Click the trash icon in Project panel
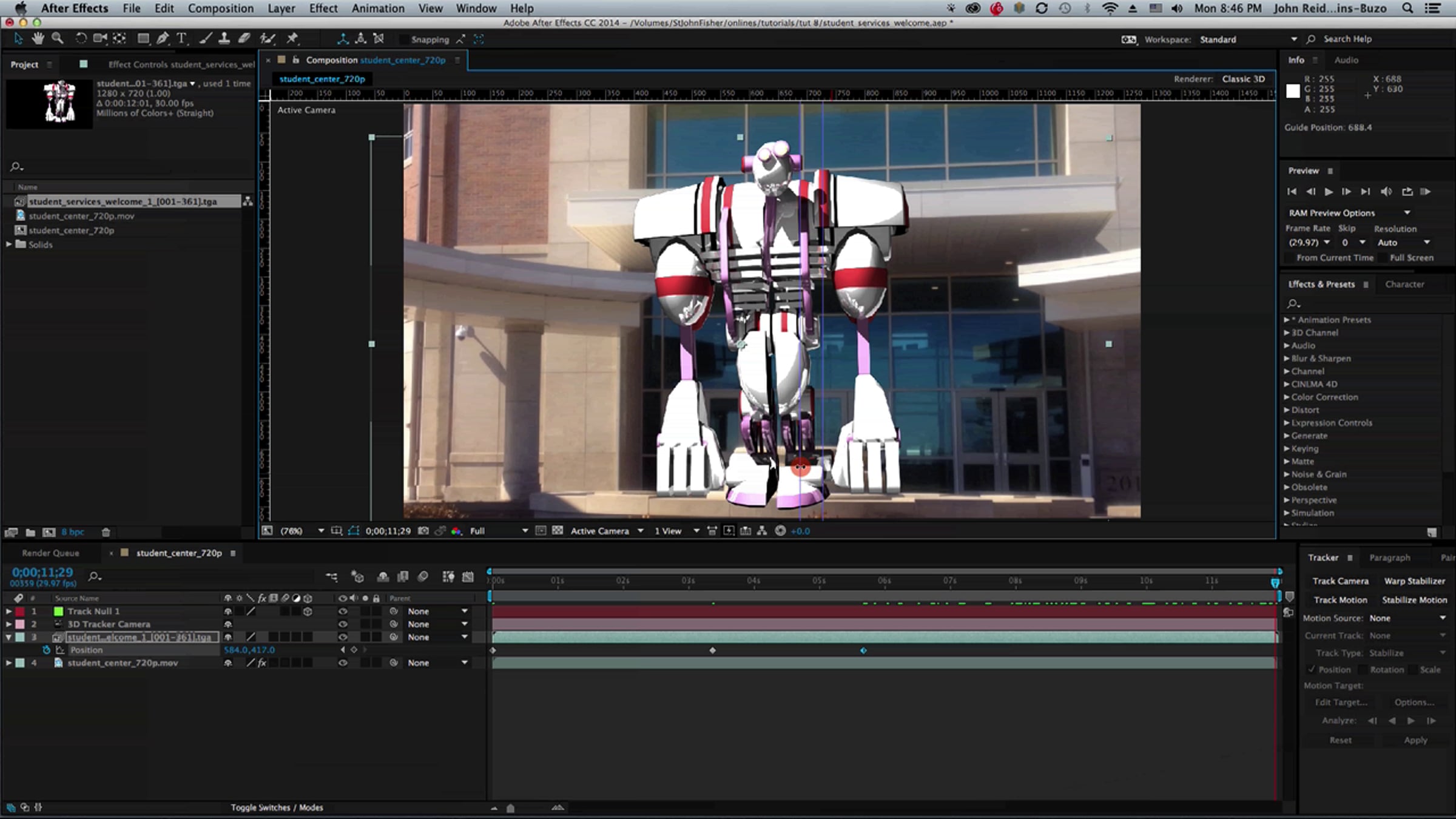The width and height of the screenshot is (1456, 819). coord(106,532)
